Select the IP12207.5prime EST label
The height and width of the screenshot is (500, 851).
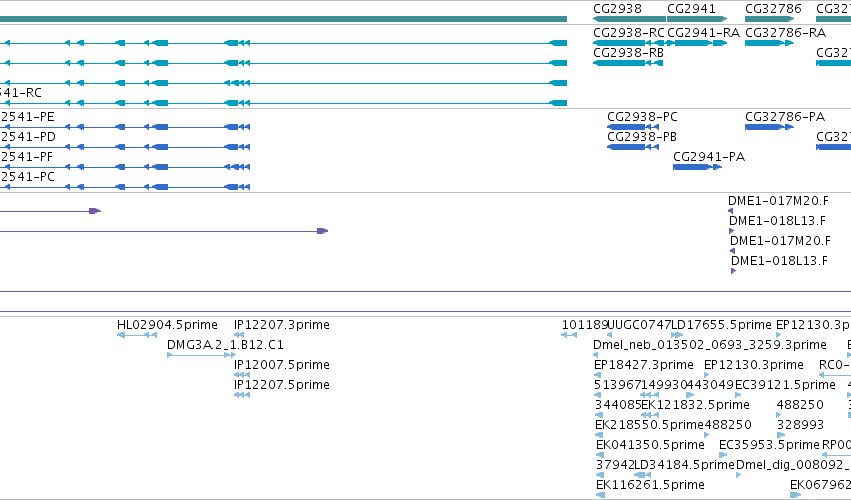pyautogui.click(x=282, y=385)
